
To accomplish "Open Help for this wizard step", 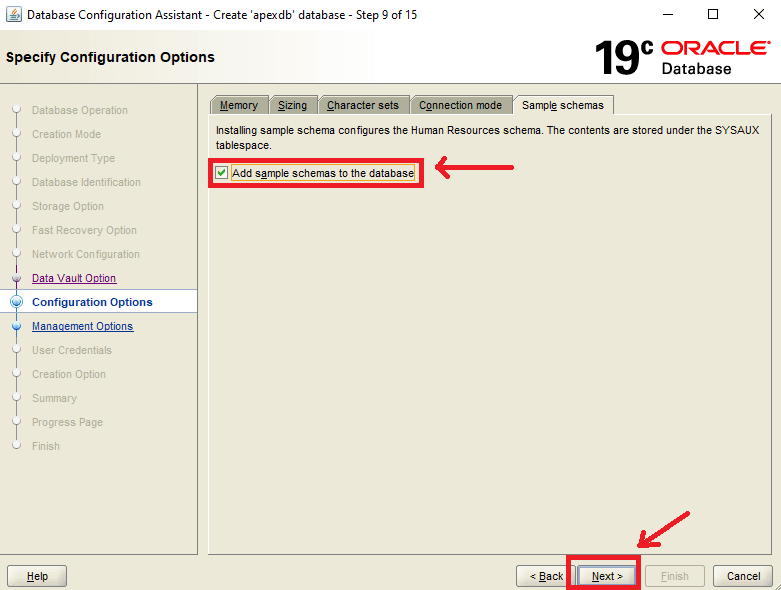I will tap(37, 576).
